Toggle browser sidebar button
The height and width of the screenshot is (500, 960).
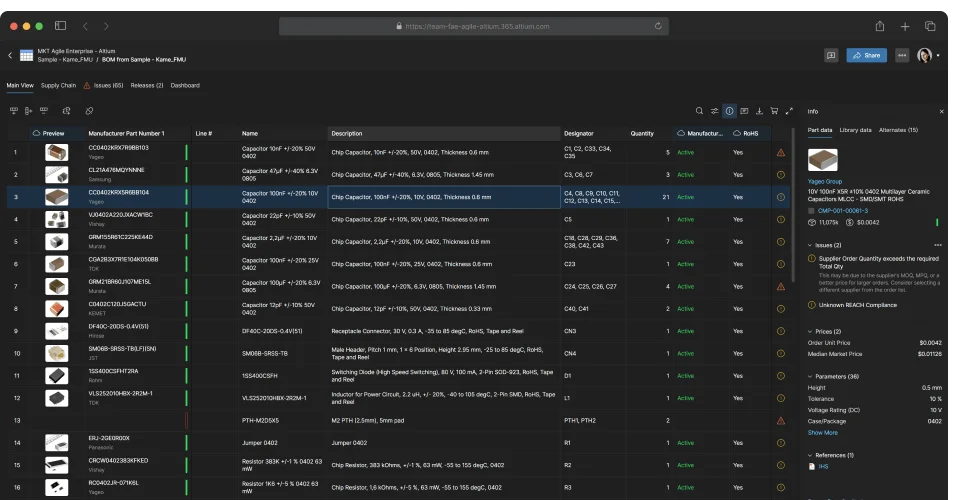(60, 26)
